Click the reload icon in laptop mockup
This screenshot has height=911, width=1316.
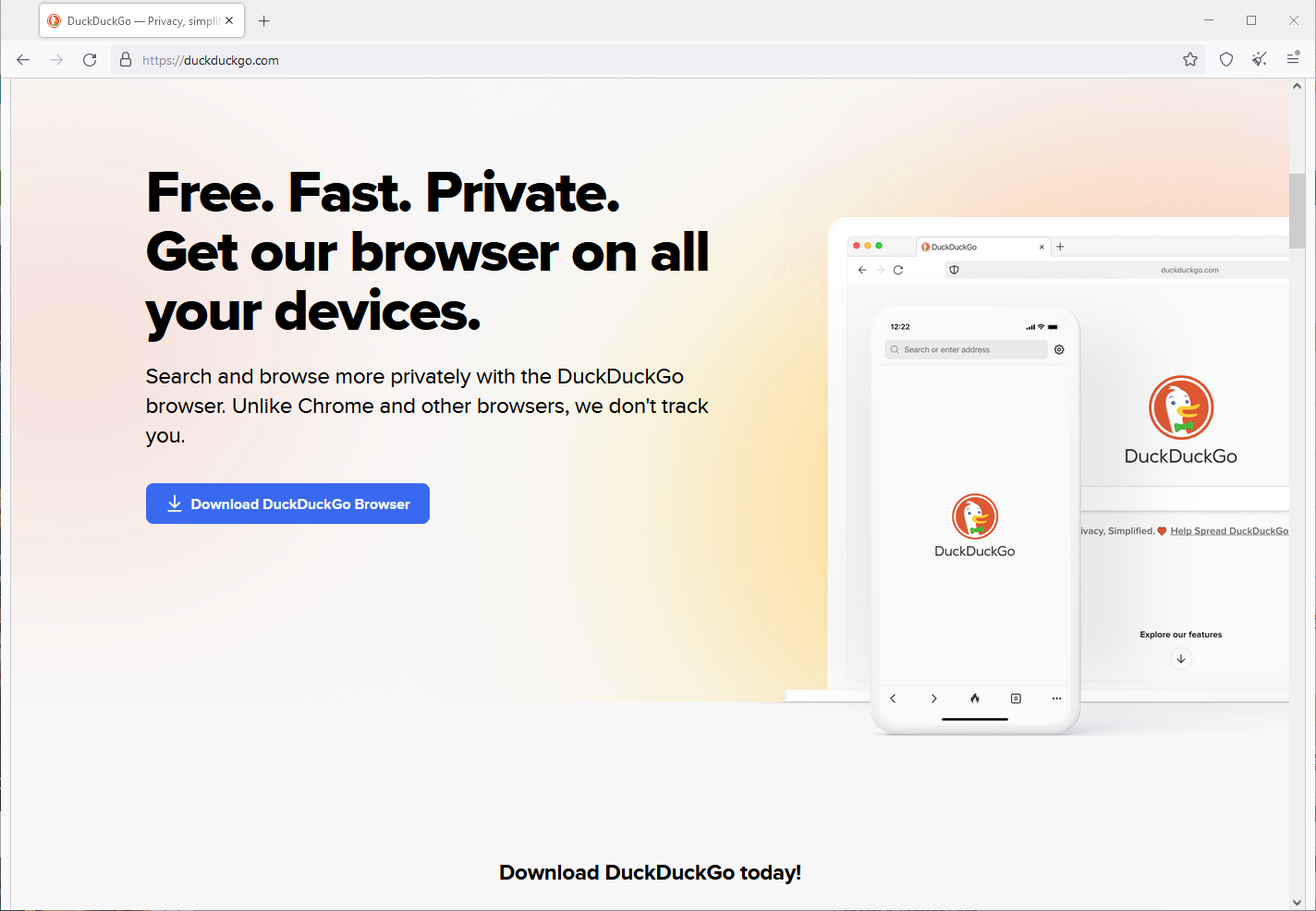(x=897, y=270)
